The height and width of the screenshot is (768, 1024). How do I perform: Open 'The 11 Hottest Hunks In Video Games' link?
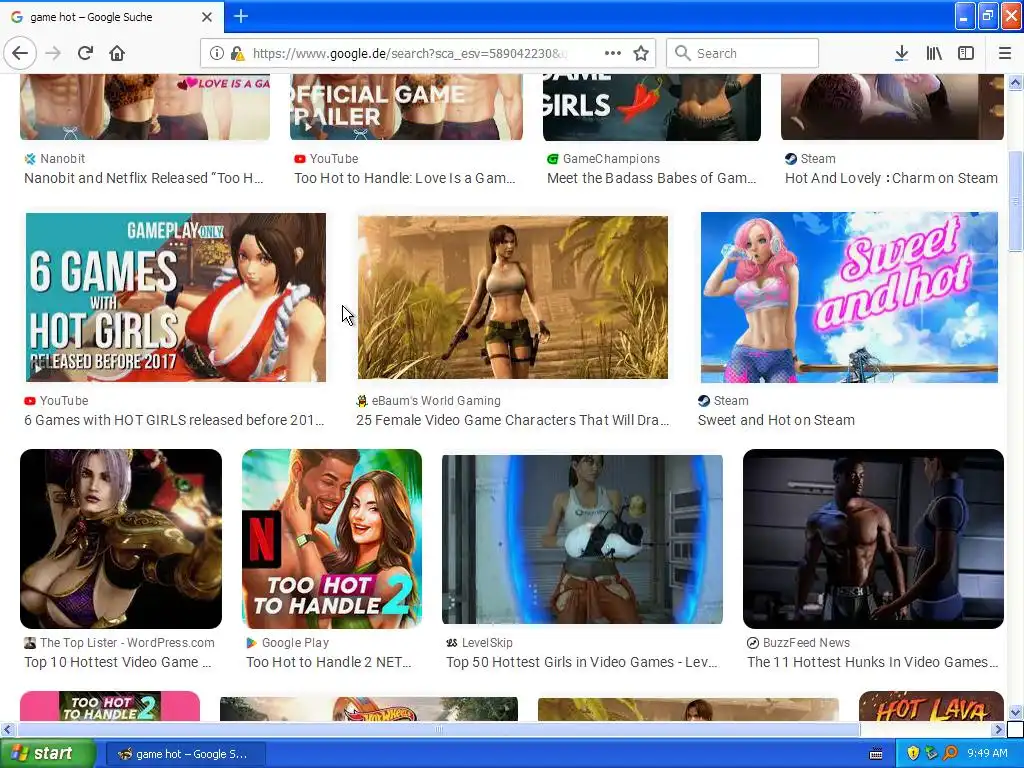872,662
